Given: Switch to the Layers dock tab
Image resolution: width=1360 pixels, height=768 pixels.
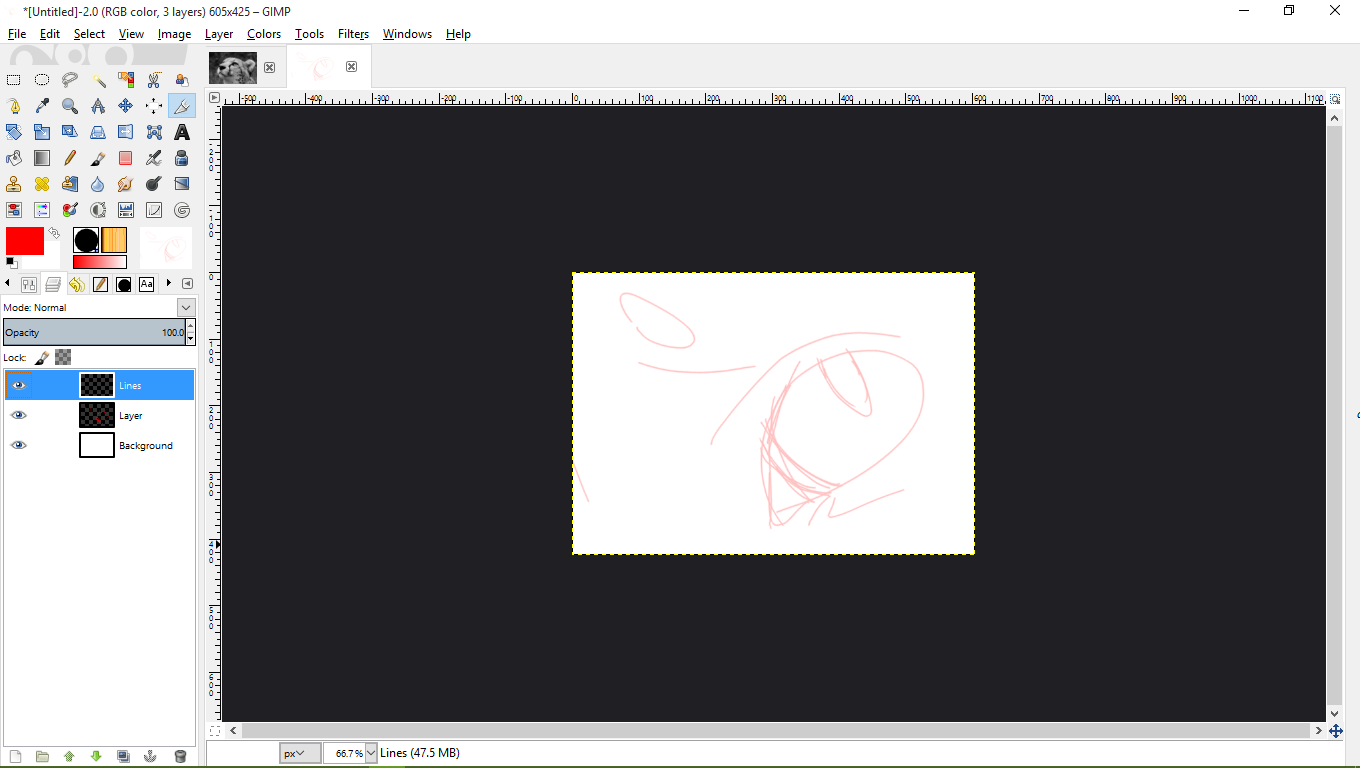Looking at the screenshot, I should pyautogui.click(x=53, y=284).
